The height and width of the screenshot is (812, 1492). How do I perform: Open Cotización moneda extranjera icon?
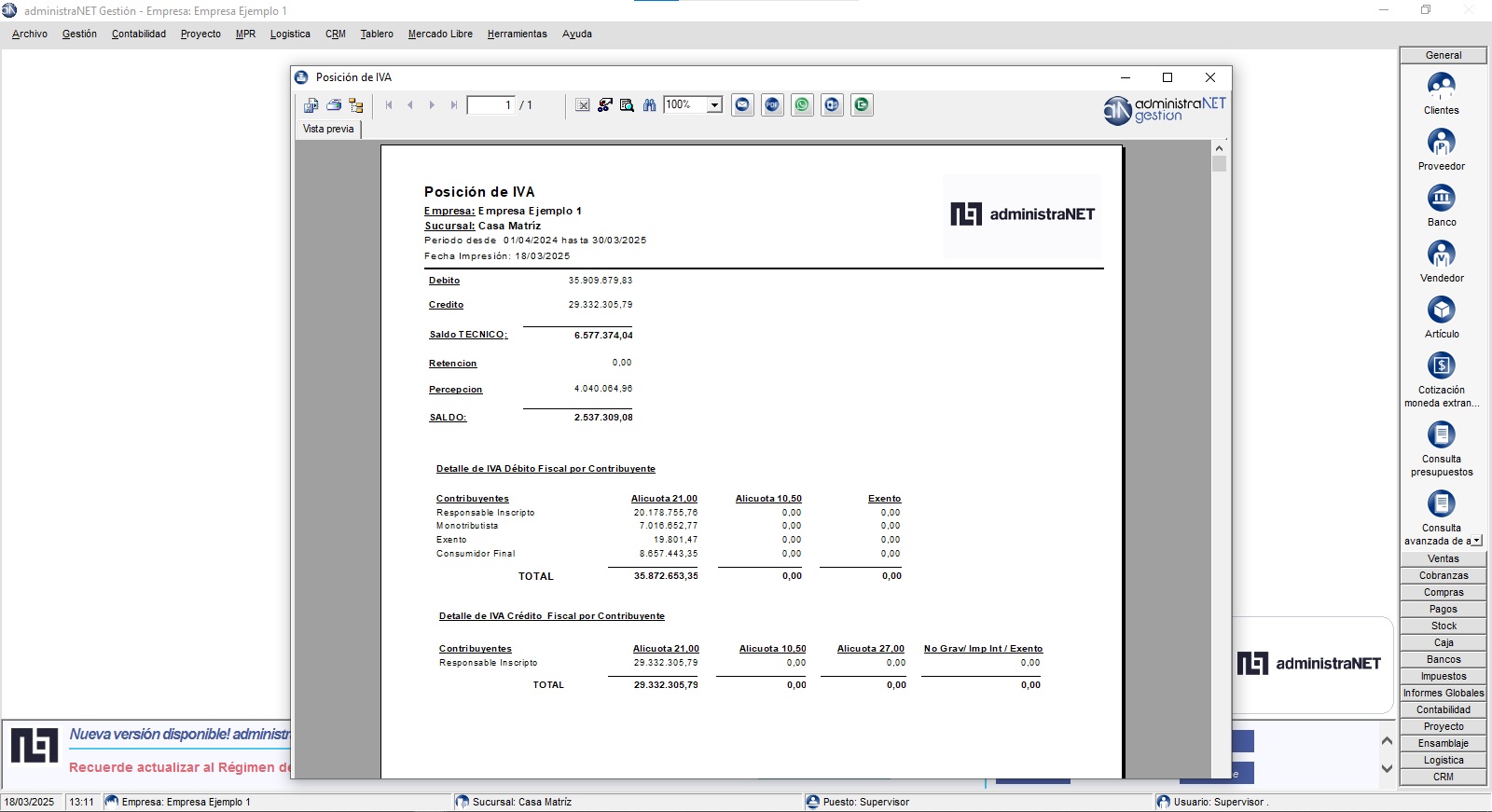1442,366
